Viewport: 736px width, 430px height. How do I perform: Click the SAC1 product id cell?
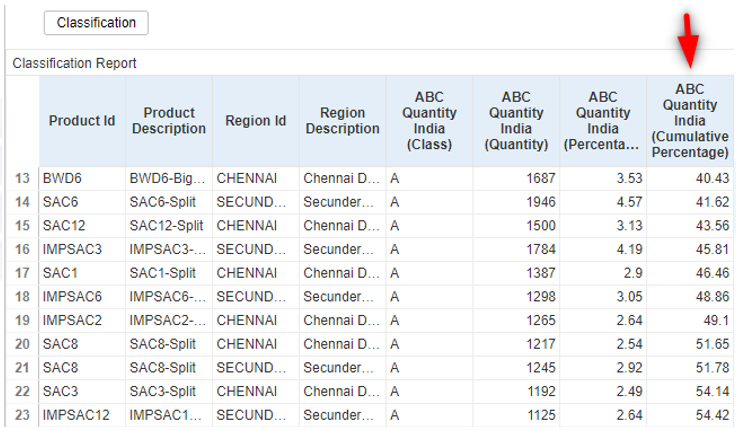tap(82, 272)
